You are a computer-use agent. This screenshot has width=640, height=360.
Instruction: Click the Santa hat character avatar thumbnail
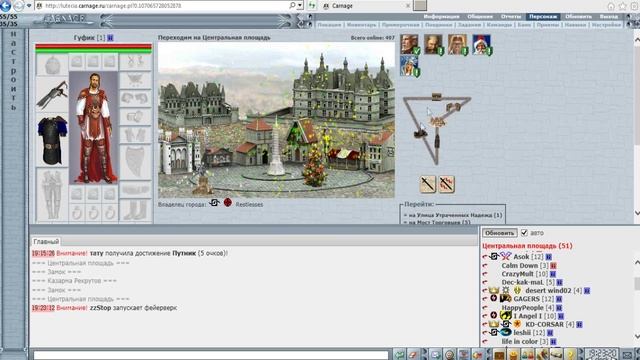coord(482,44)
